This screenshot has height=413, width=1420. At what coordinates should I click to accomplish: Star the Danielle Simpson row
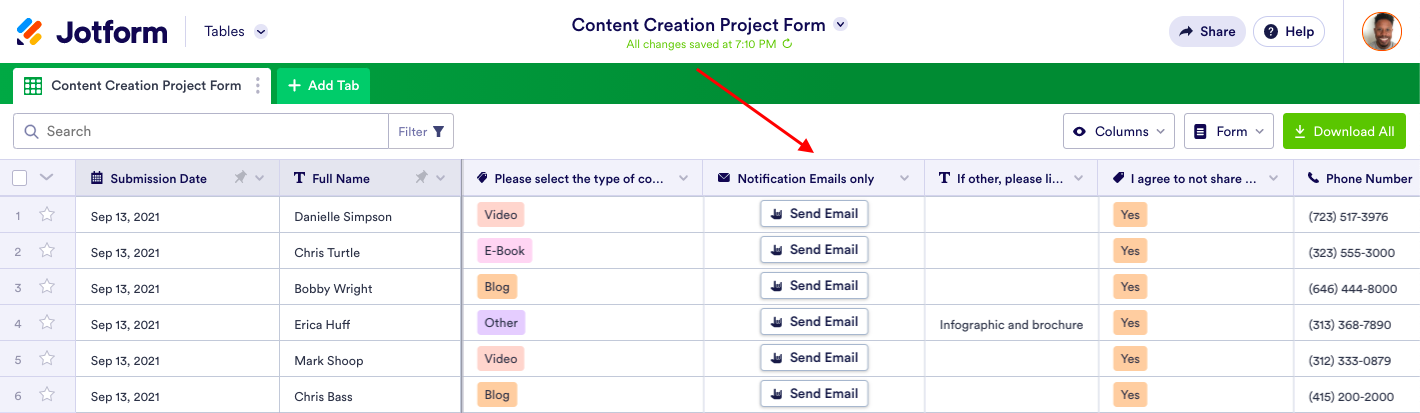(x=47, y=215)
